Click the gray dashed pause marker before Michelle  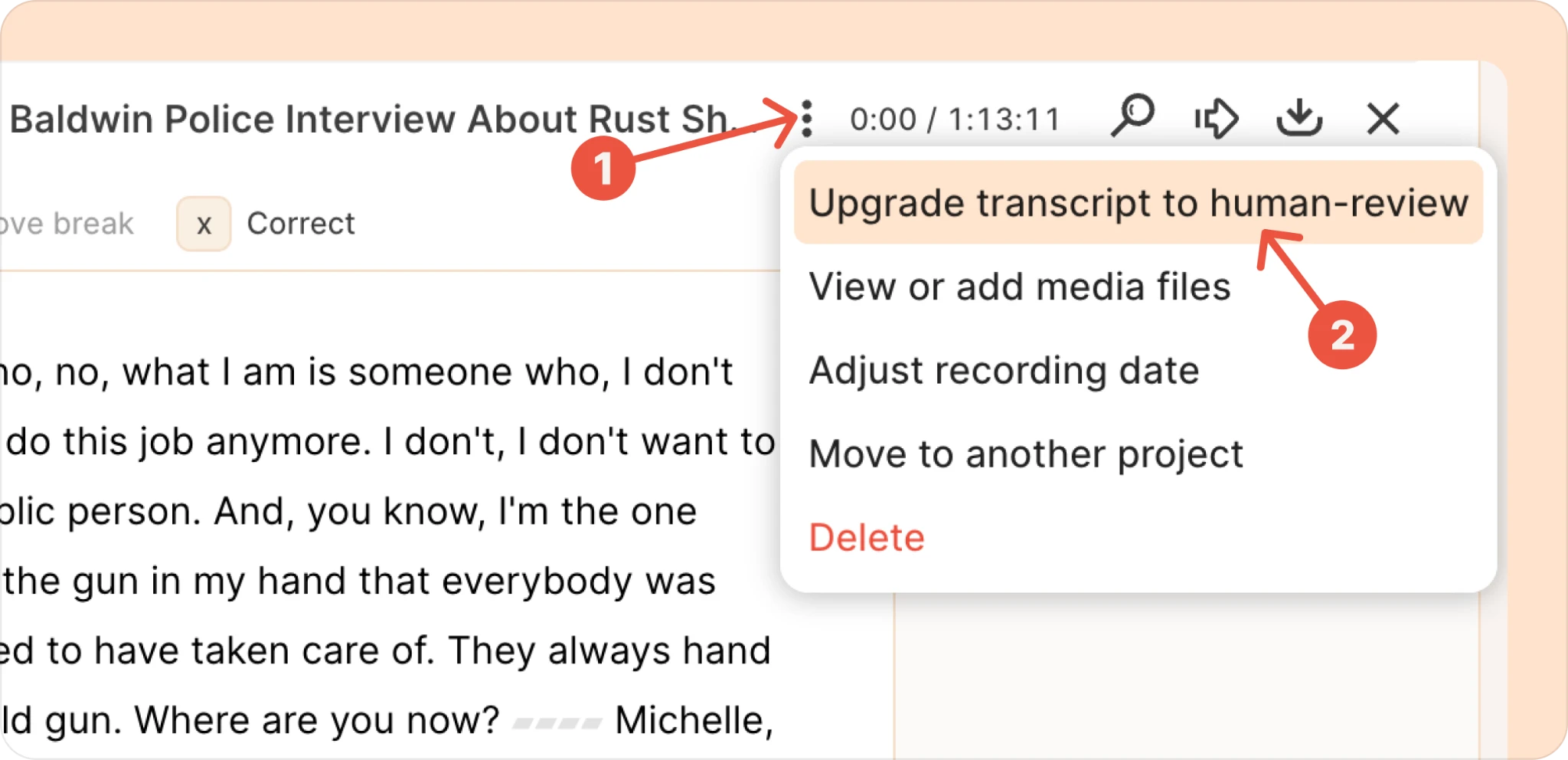(557, 722)
